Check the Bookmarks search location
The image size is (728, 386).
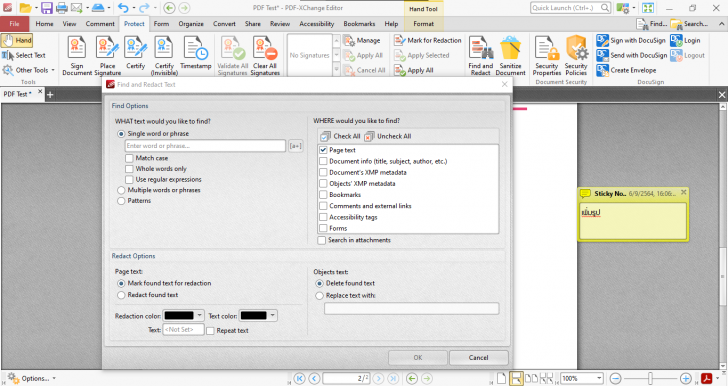[323, 195]
